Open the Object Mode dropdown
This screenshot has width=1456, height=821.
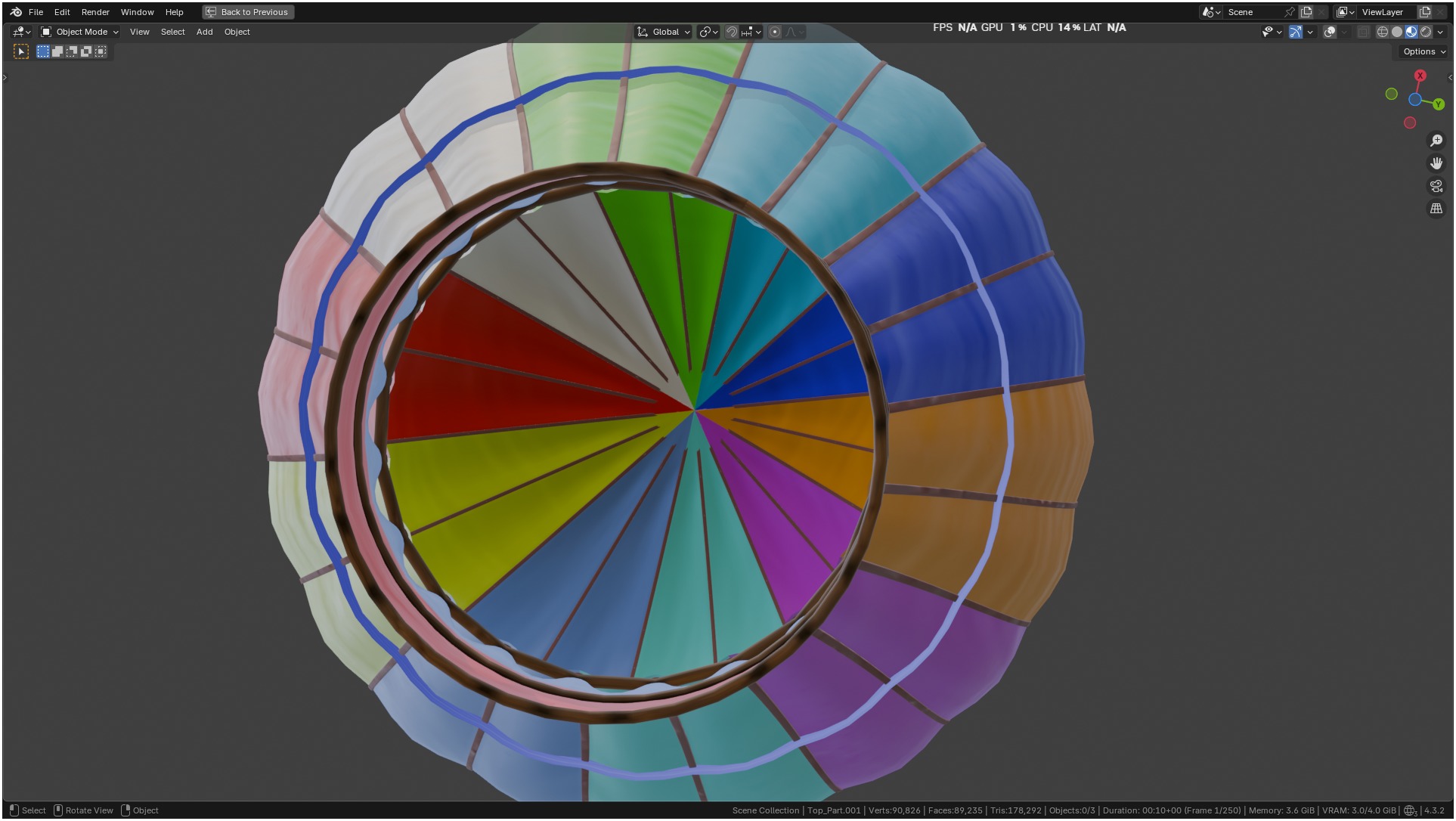[x=79, y=32]
